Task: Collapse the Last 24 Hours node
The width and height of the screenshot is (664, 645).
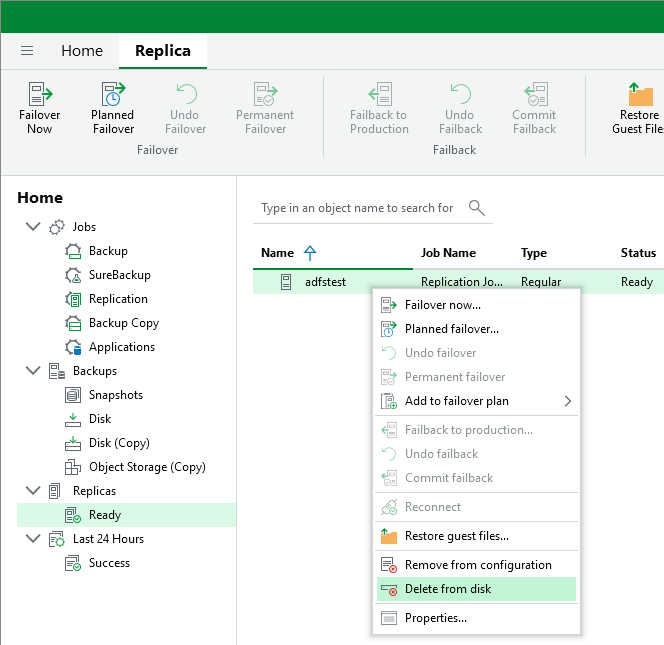Action: point(33,539)
